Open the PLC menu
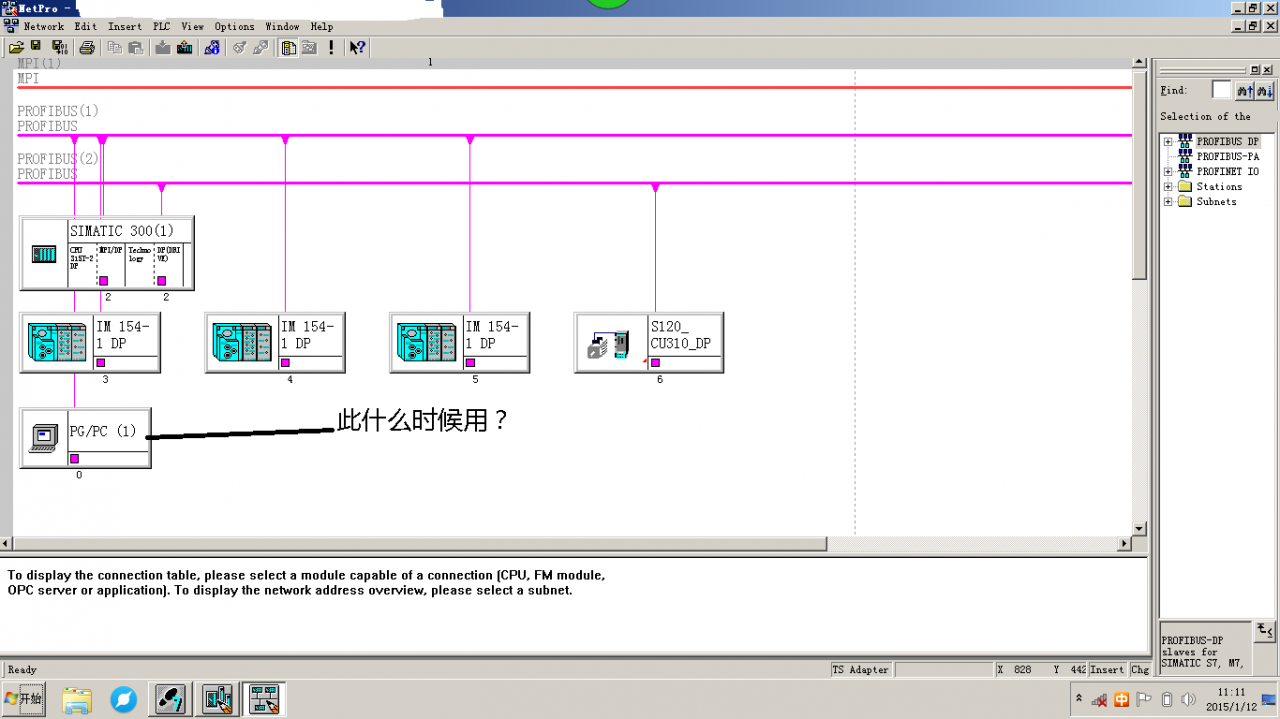This screenshot has width=1280, height=719. click(x=162, y=27)
